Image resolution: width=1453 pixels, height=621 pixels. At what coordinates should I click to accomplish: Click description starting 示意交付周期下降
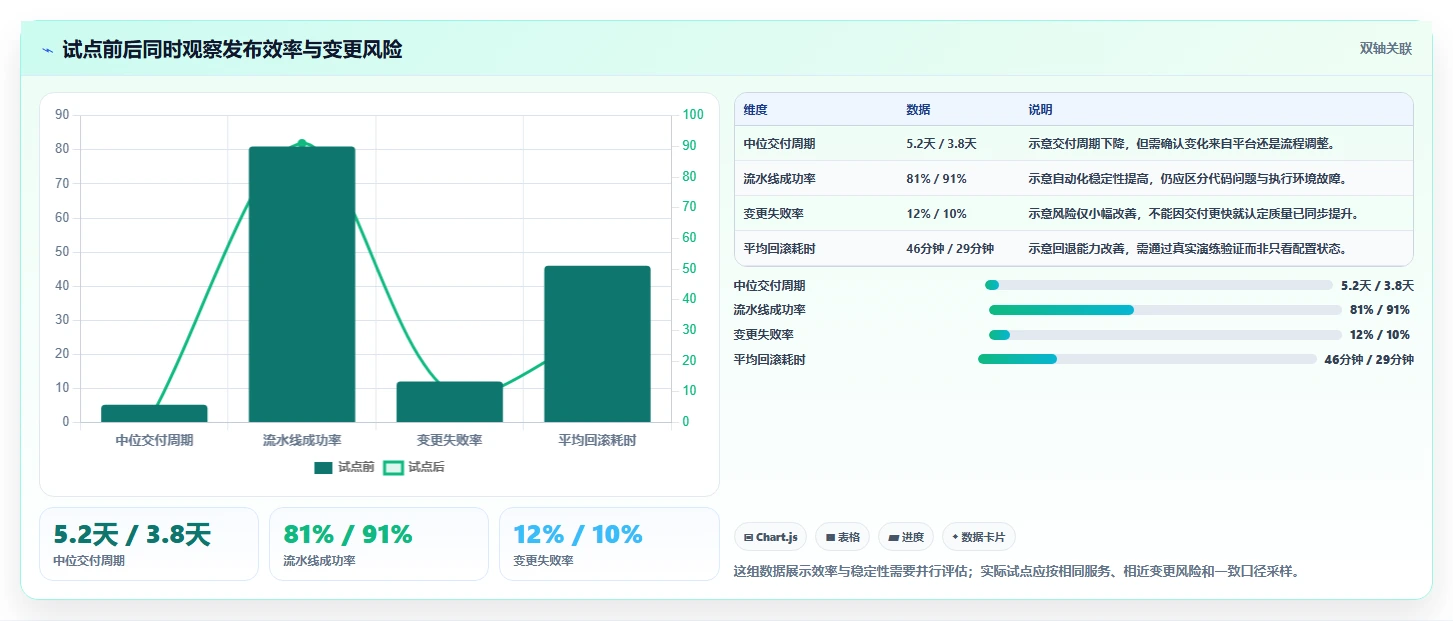[x=1181, y=144]
